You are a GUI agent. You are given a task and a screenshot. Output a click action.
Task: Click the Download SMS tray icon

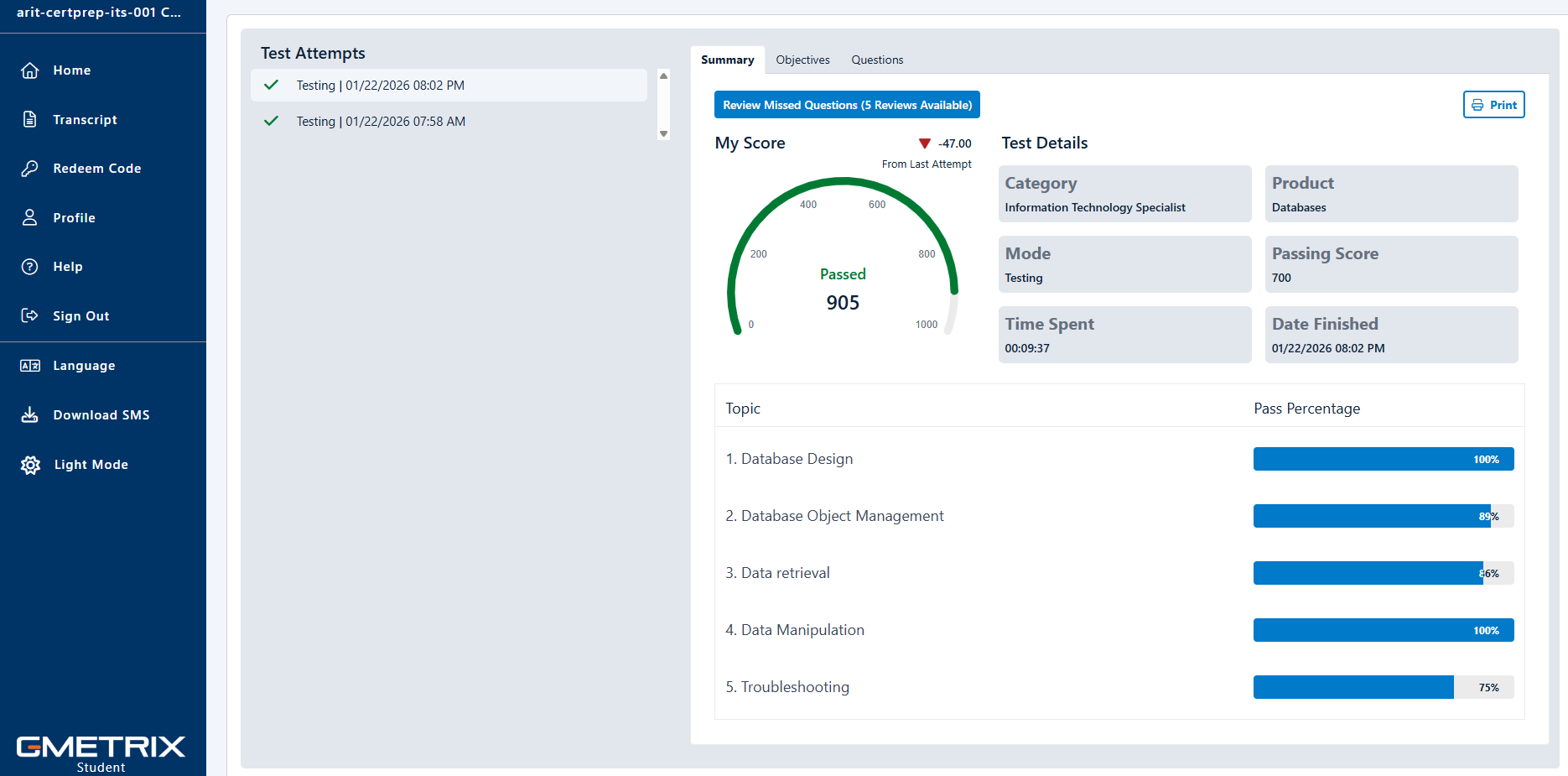pyautogui.click(x=30, y=414)
